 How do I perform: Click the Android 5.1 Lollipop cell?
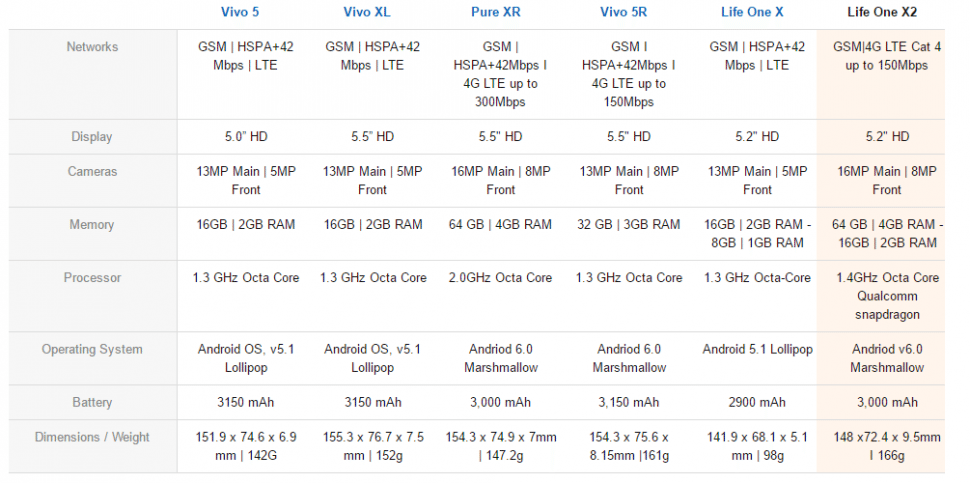point(757,349)
